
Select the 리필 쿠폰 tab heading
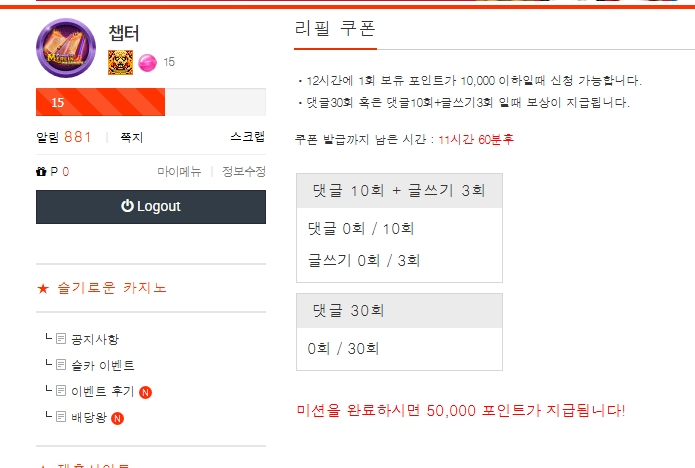pos(336,28)
